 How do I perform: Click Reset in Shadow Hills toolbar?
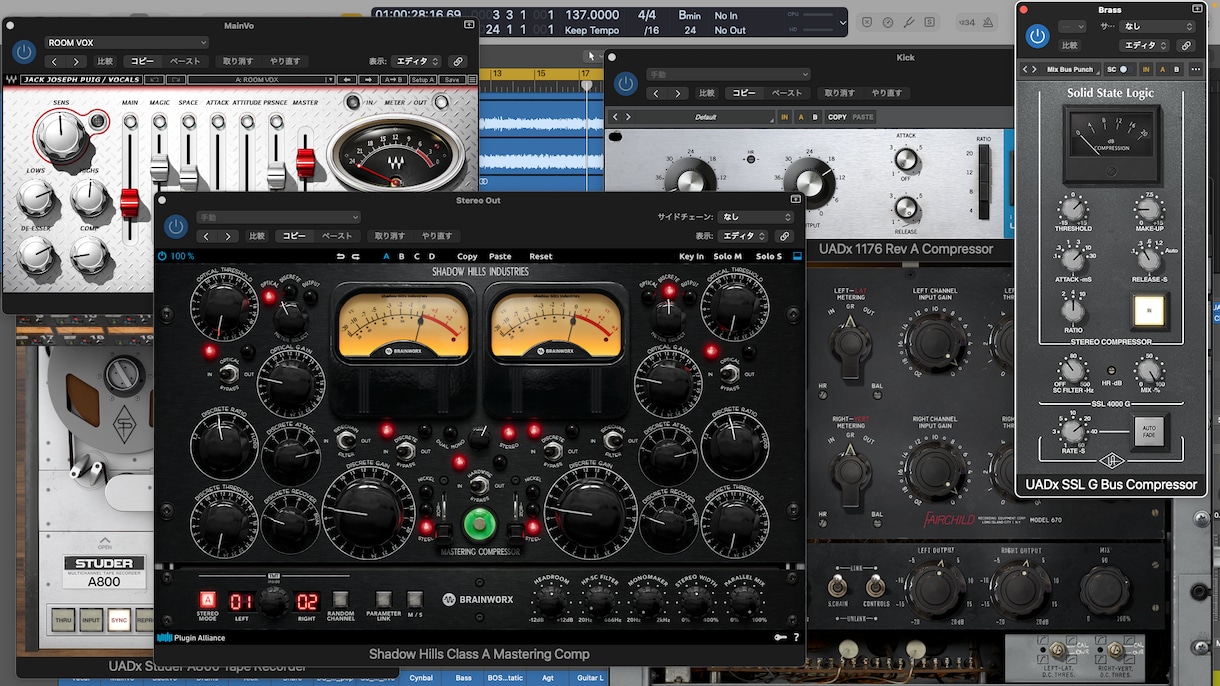540,257
